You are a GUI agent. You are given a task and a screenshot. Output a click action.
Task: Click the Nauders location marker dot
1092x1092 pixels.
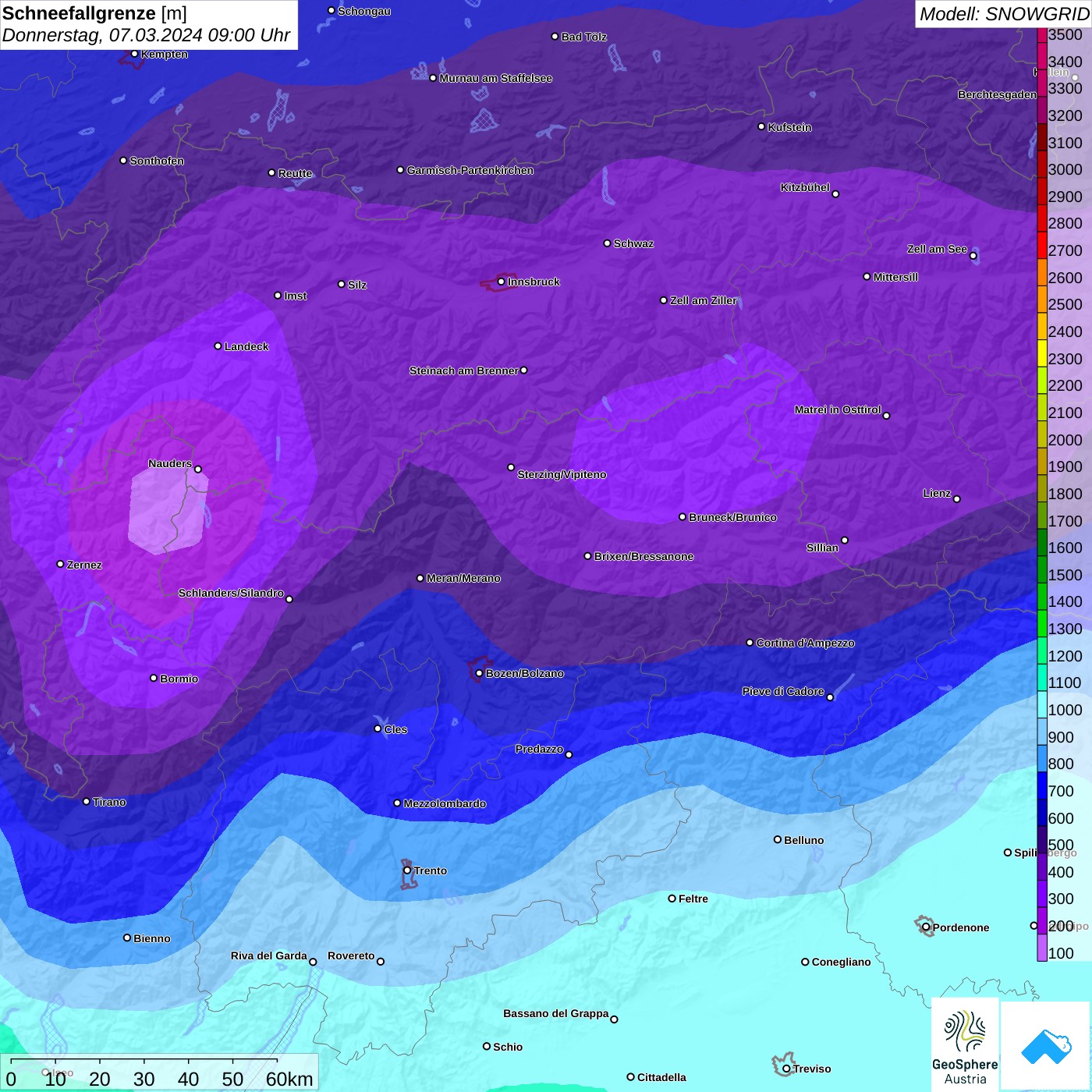[198, 469]
